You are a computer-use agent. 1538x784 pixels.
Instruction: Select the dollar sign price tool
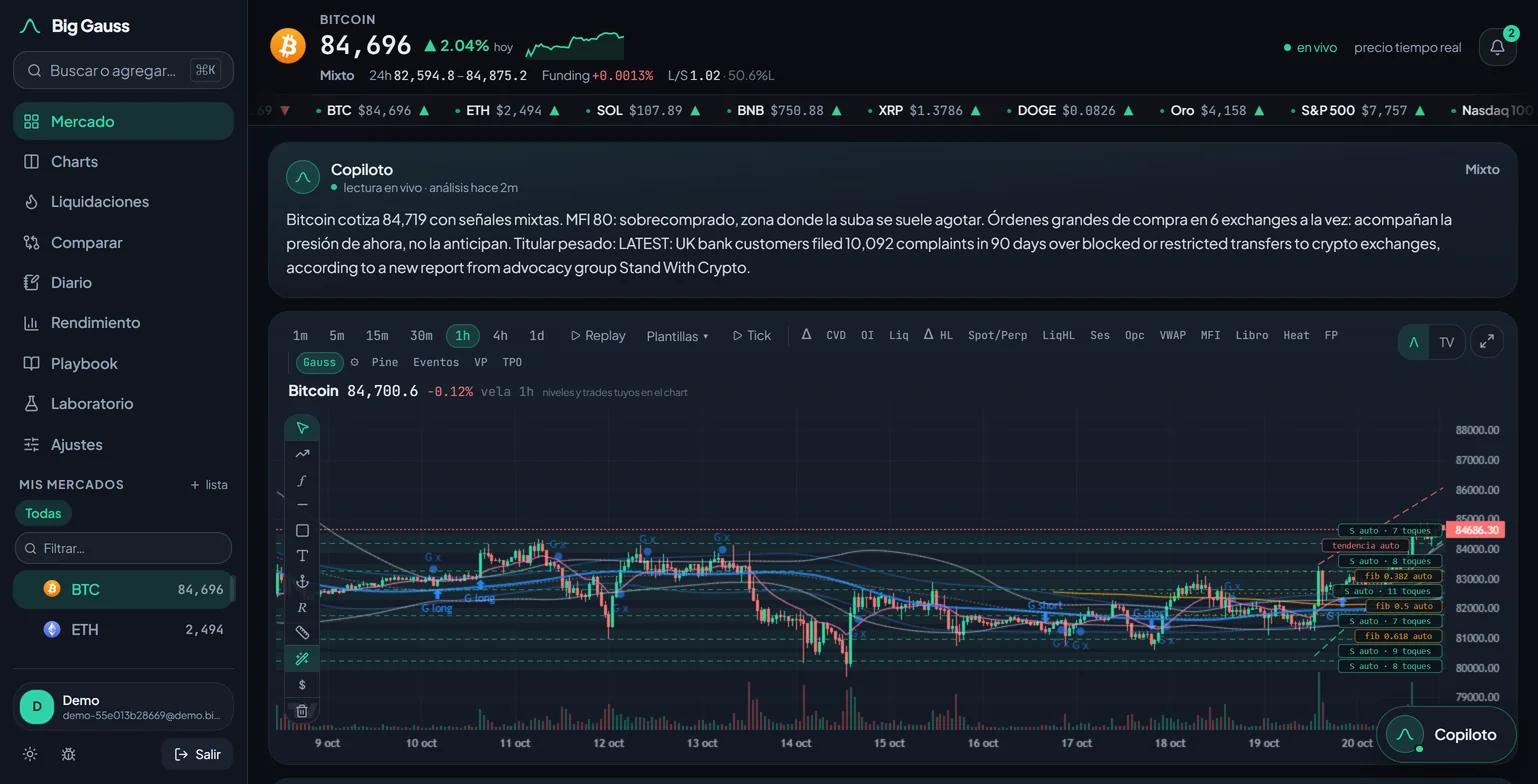(302, 685)
